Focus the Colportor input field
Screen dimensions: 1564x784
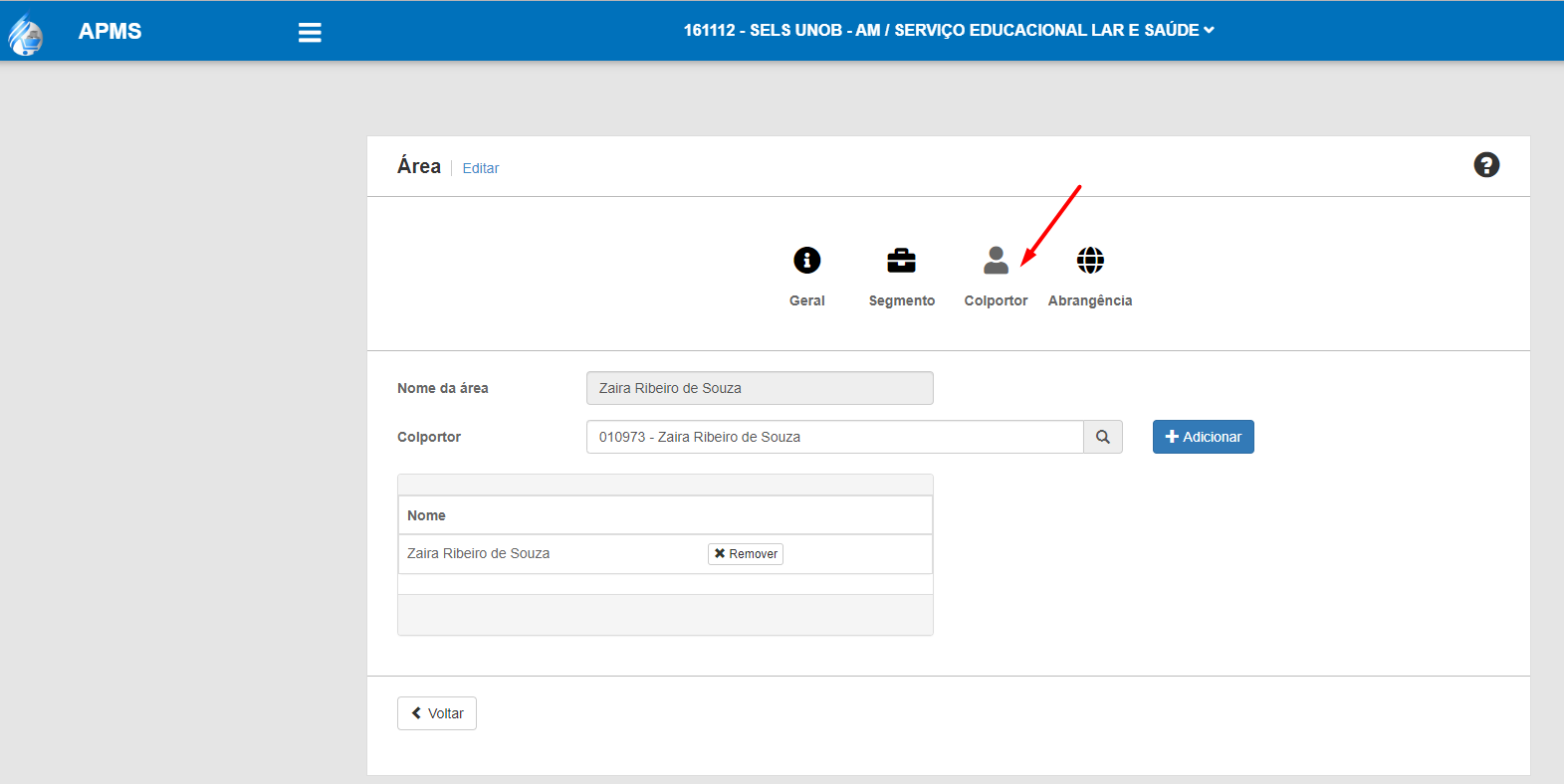835,437
